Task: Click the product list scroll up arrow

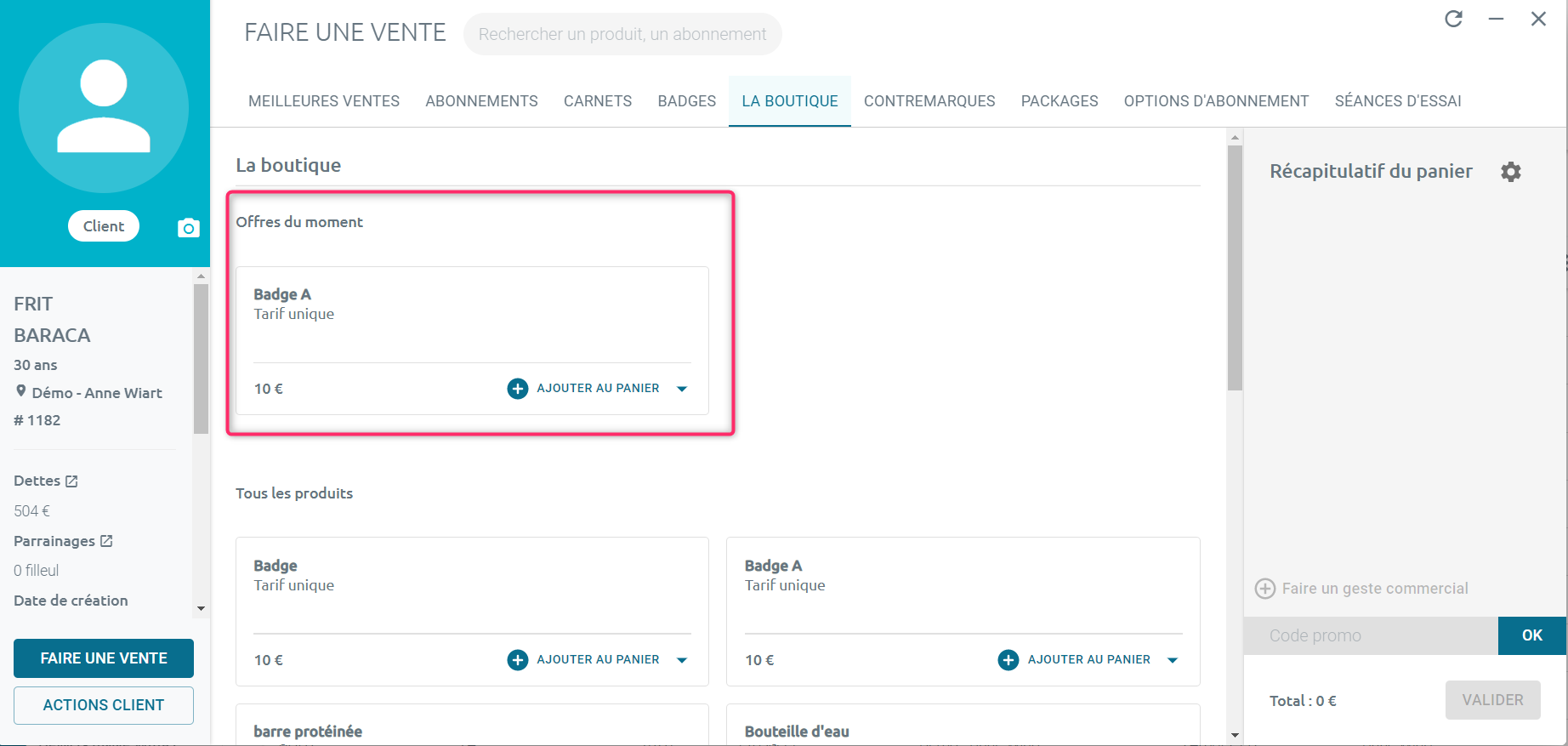Action: [1236, 137]
